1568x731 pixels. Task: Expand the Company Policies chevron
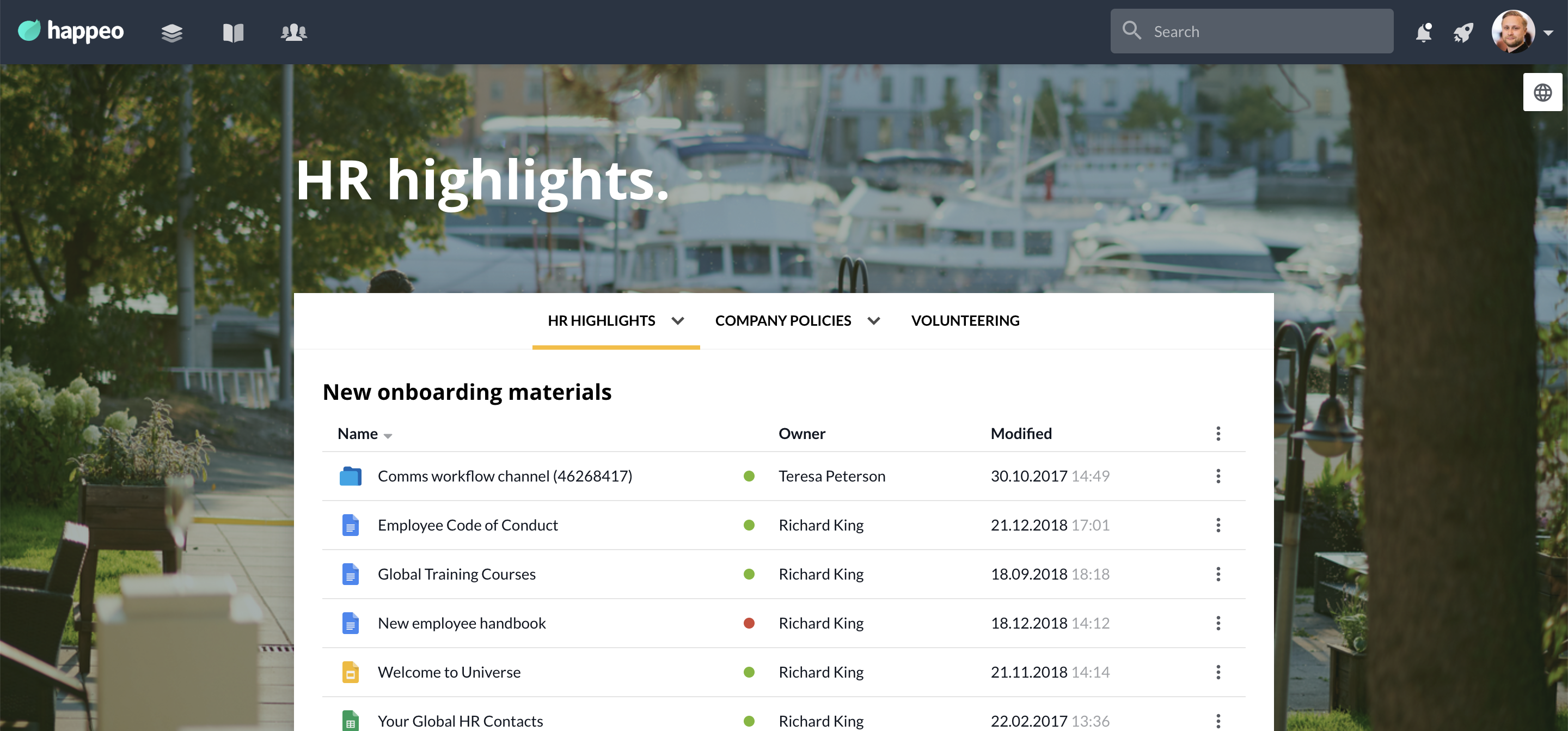point(873,320)
